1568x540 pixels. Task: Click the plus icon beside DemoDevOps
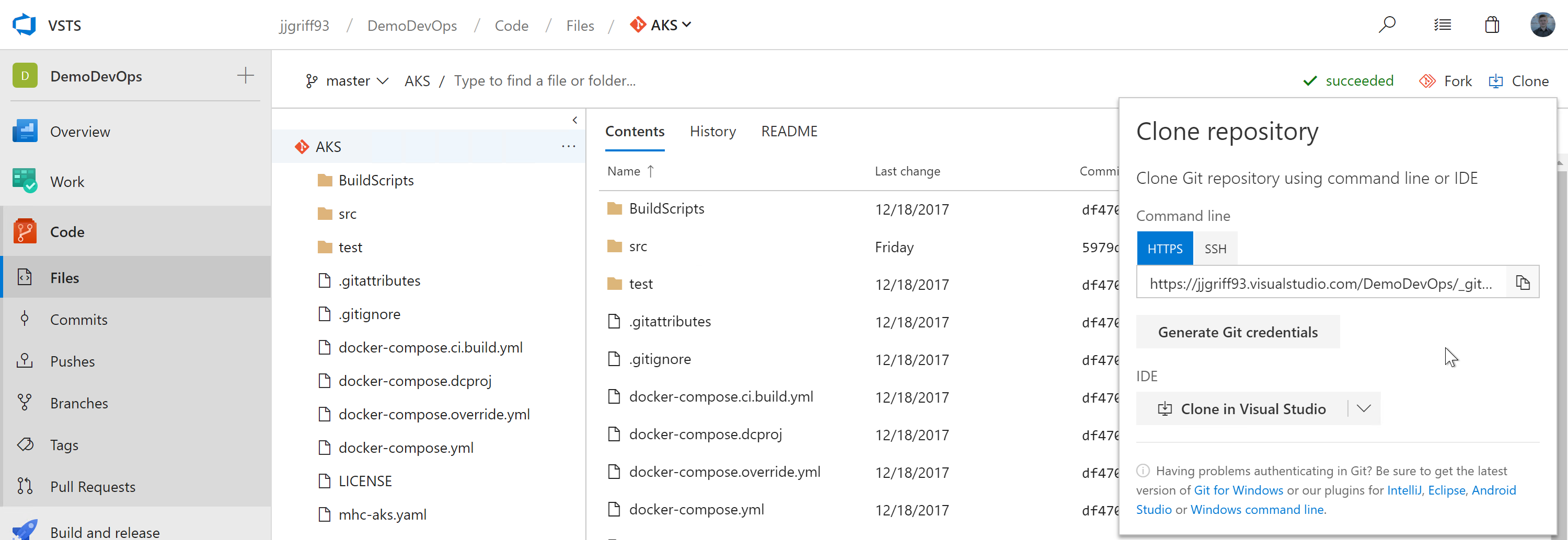245,75
